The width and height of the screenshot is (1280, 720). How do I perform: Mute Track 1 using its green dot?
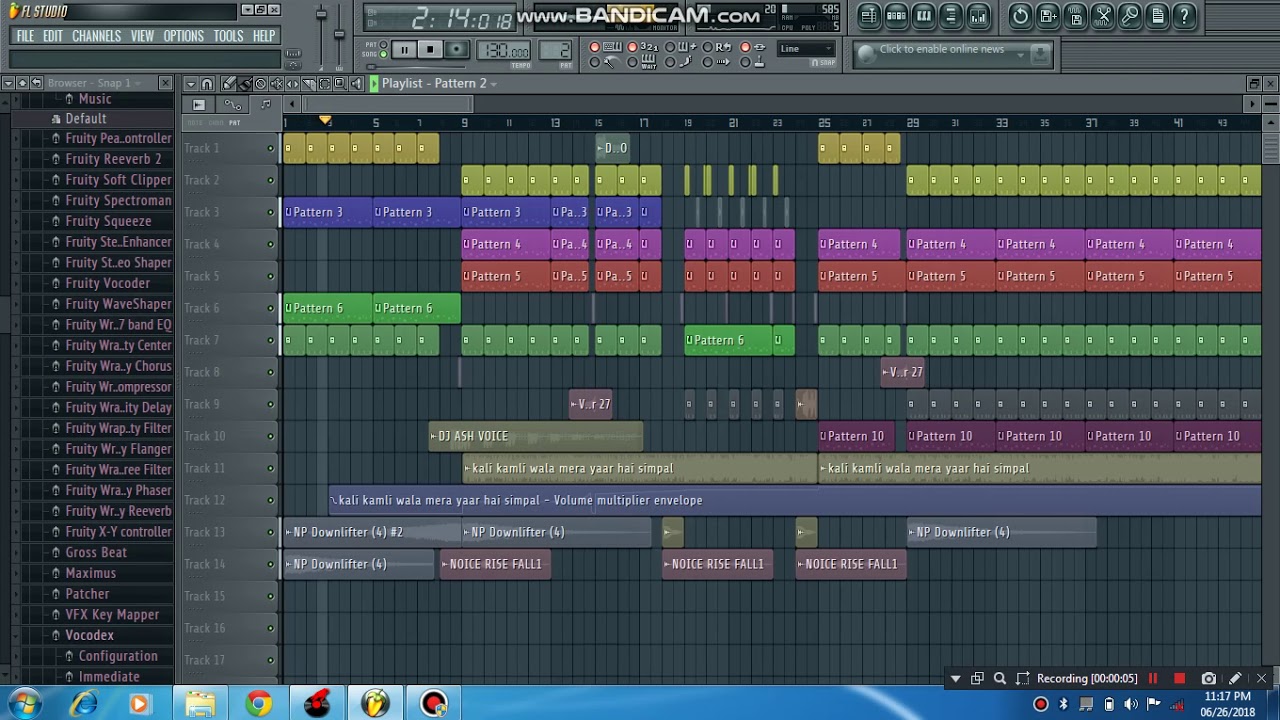click(x=270, y=148)
